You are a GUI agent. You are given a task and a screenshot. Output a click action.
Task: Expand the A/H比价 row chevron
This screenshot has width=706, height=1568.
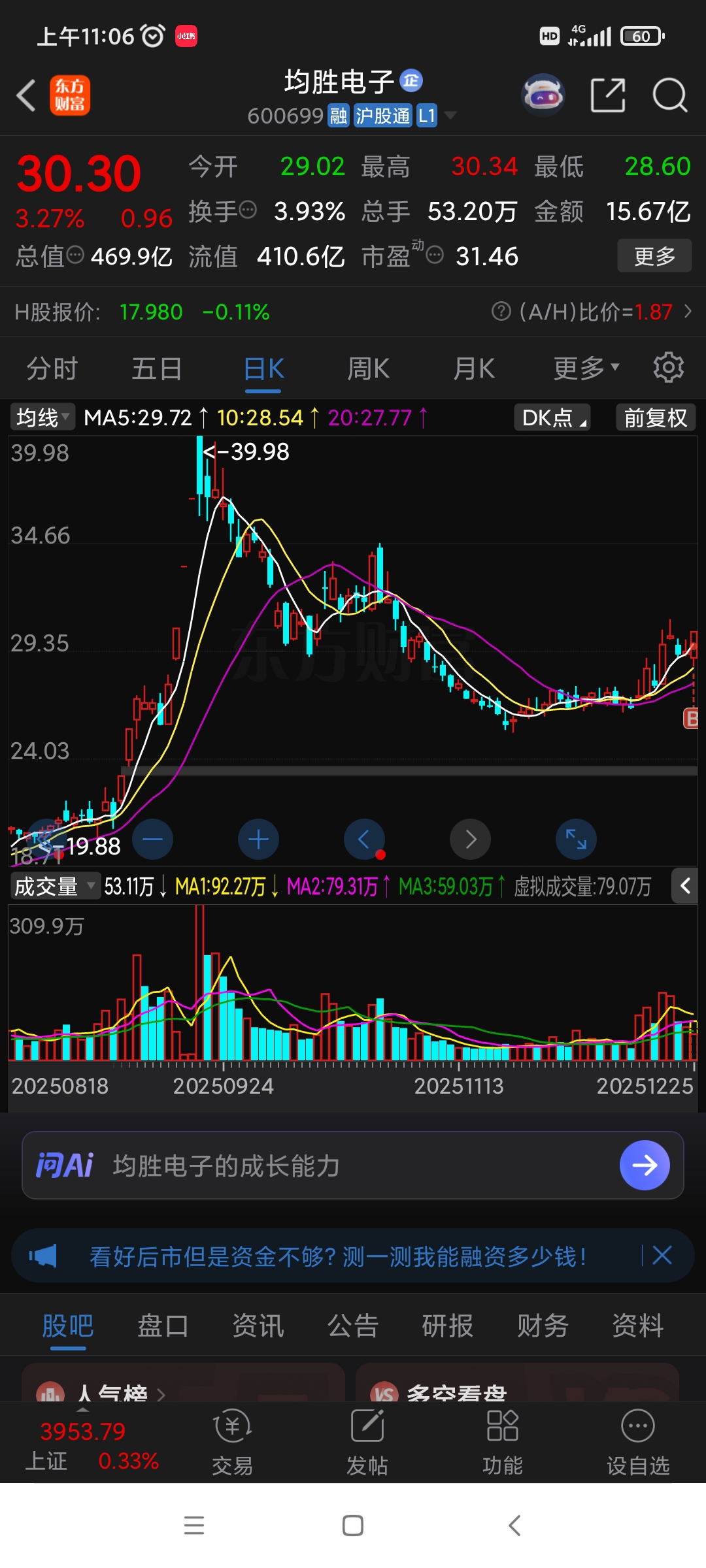point(688,312)
